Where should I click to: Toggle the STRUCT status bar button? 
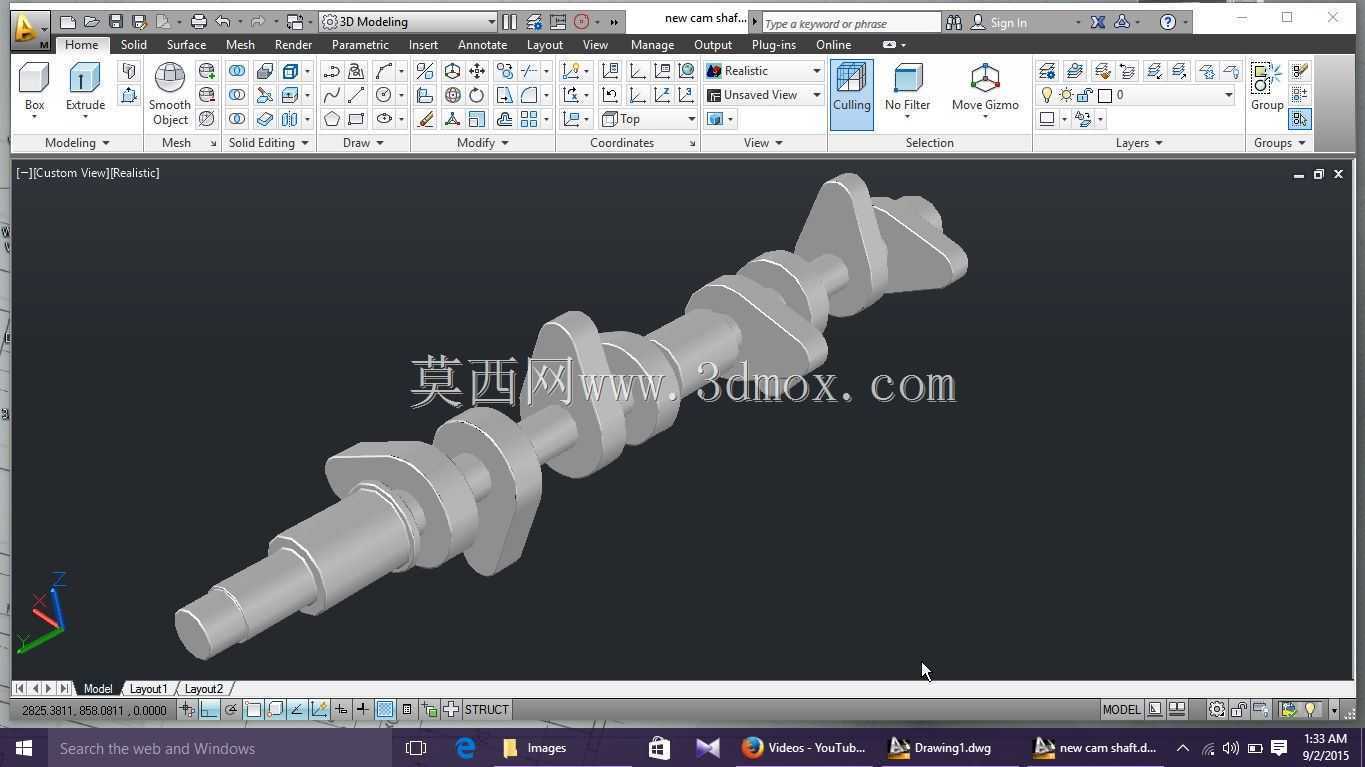click(x=486, y=709)
